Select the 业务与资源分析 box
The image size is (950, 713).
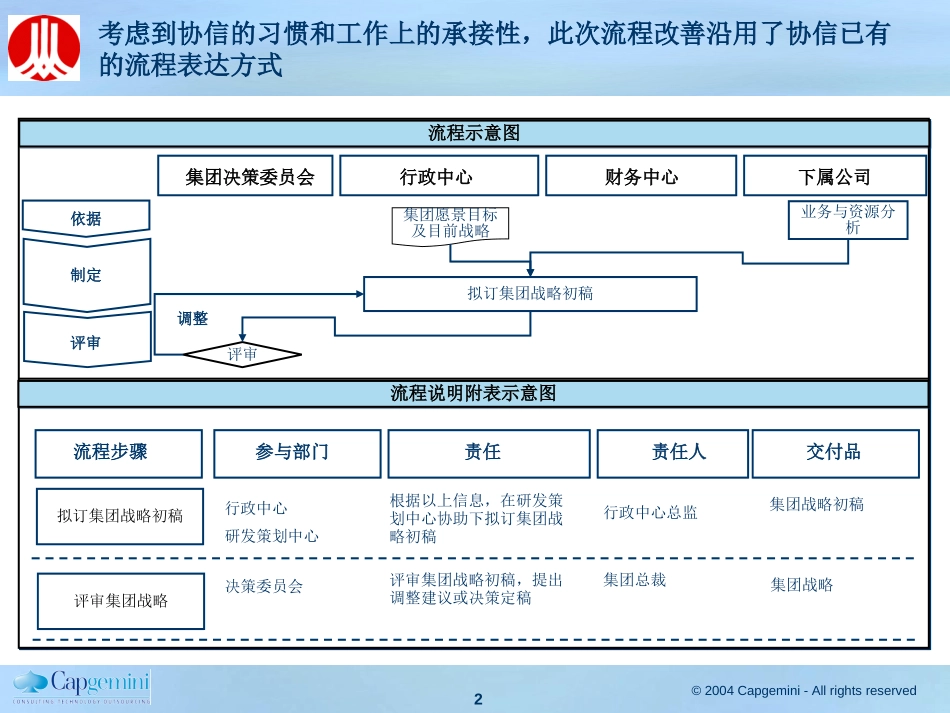pyautogui.click(x=848, y=220)
